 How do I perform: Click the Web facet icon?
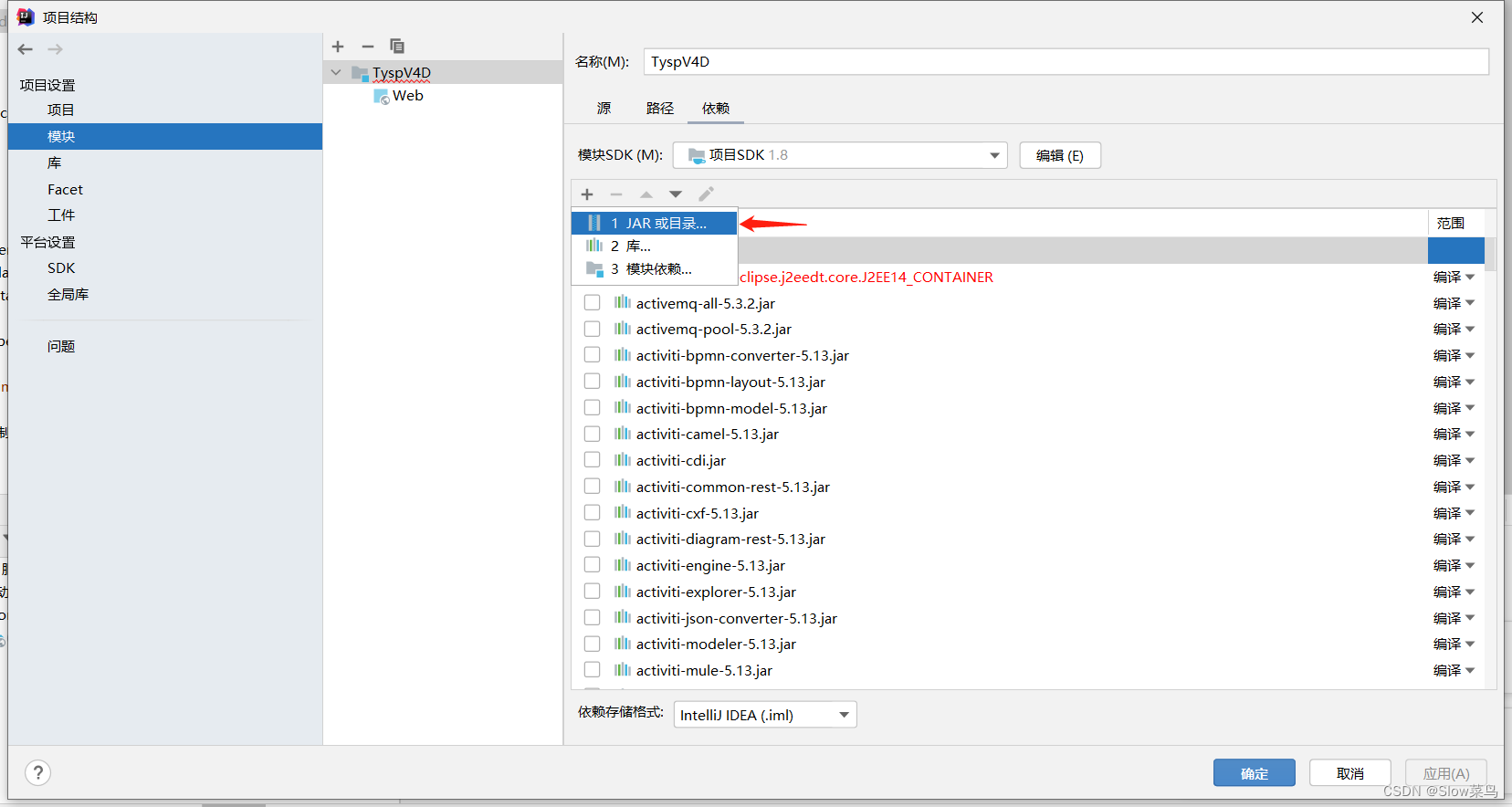click(382, 96)
